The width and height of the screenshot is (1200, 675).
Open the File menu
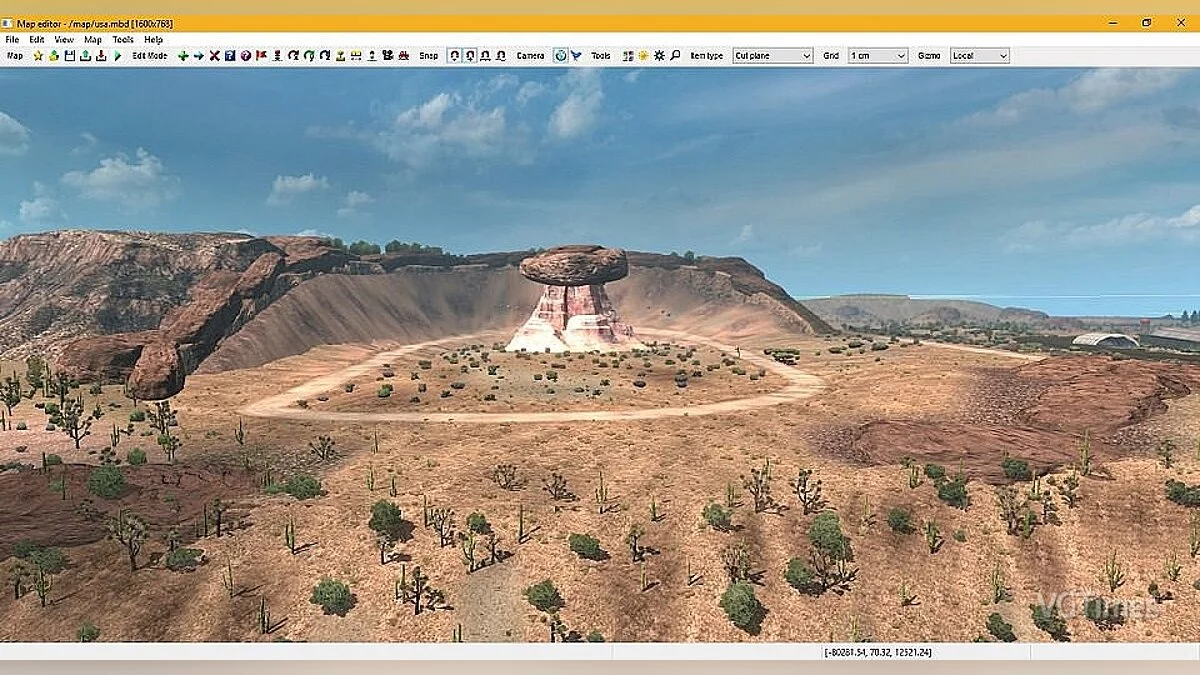(x=12, y=40)
